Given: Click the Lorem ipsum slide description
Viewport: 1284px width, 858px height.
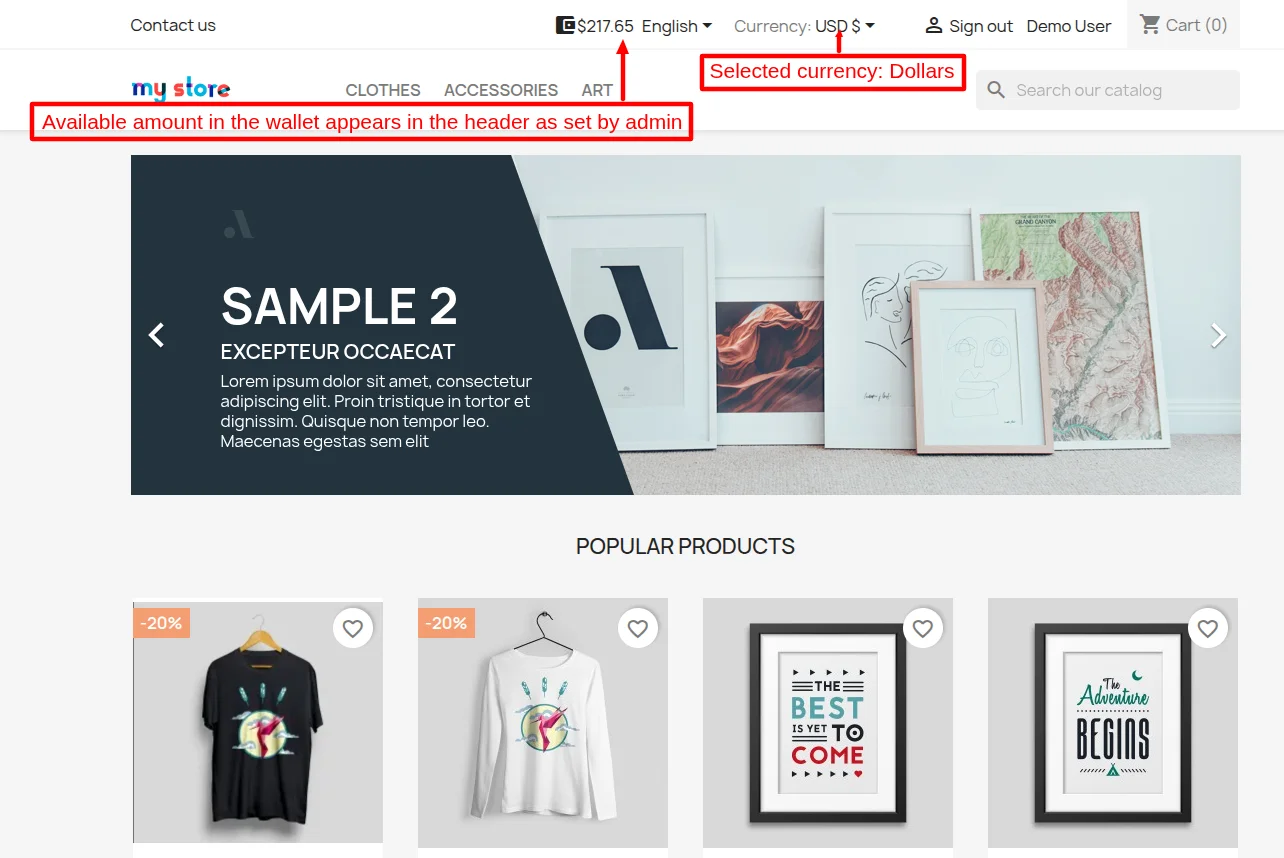Looking at the screenshot, I should [376, 411].
